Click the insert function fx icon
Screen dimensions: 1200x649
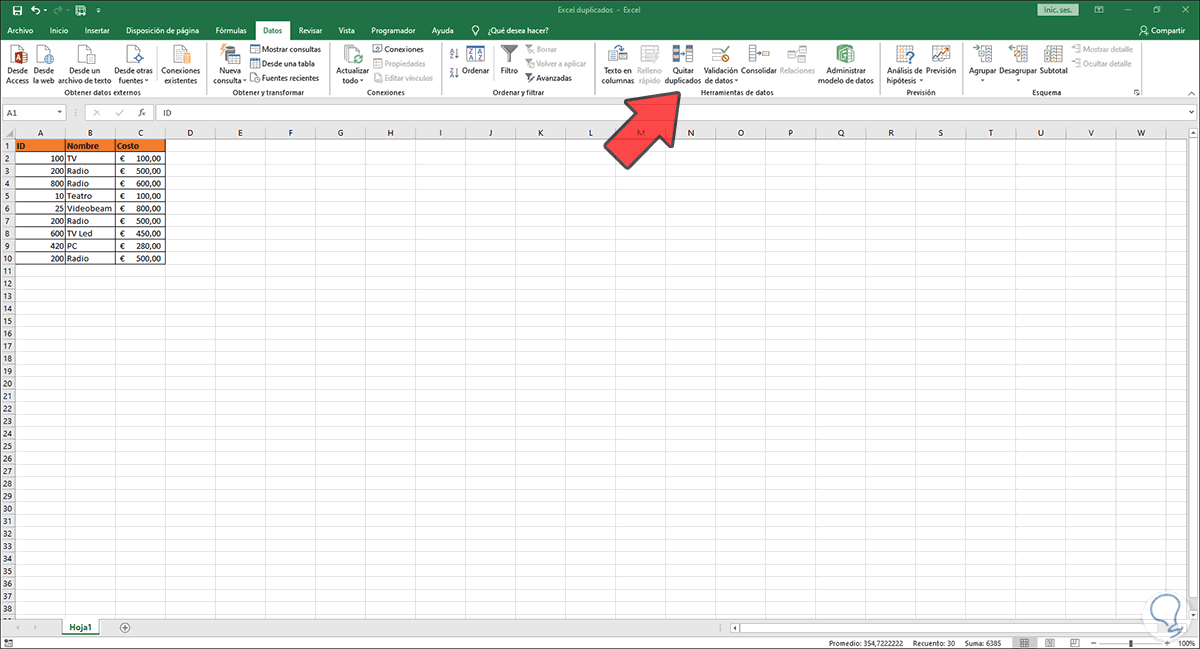coord(141,113)
